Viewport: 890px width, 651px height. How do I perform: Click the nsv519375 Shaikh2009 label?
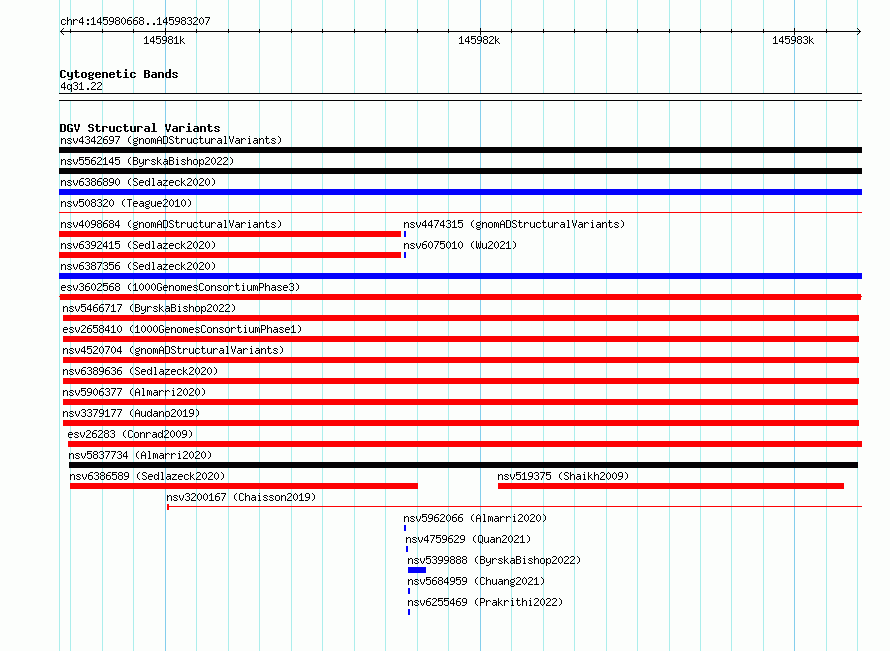563,476
